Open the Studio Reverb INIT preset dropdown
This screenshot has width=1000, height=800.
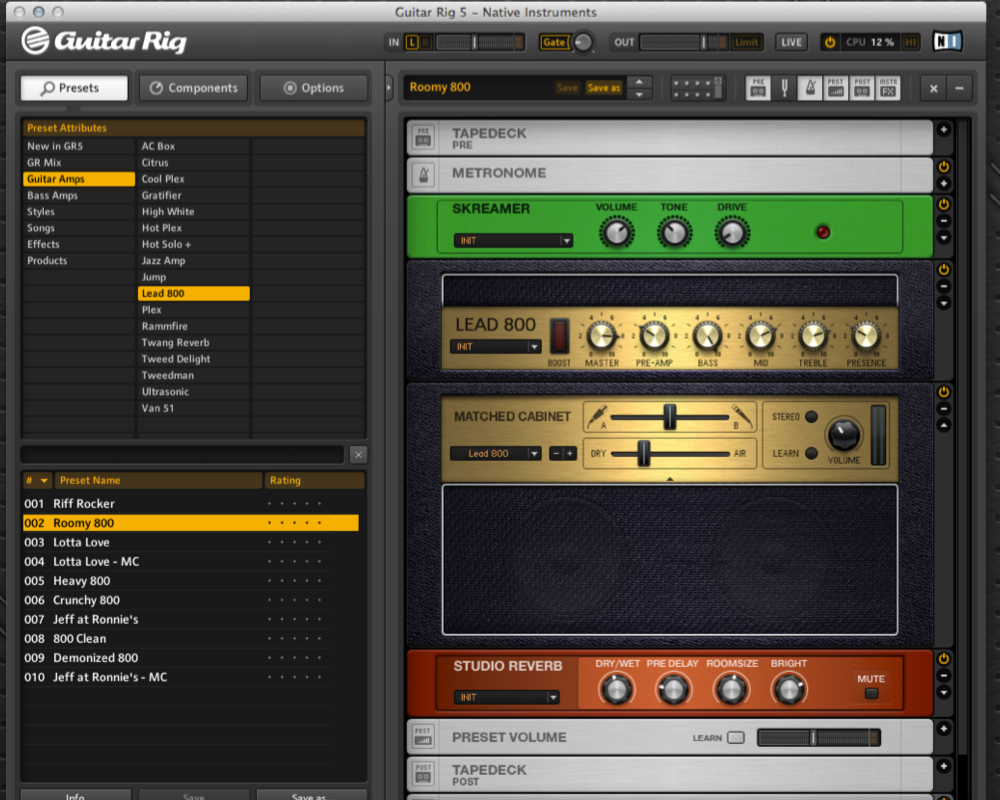pyautogui.click(x=507, y=697)
